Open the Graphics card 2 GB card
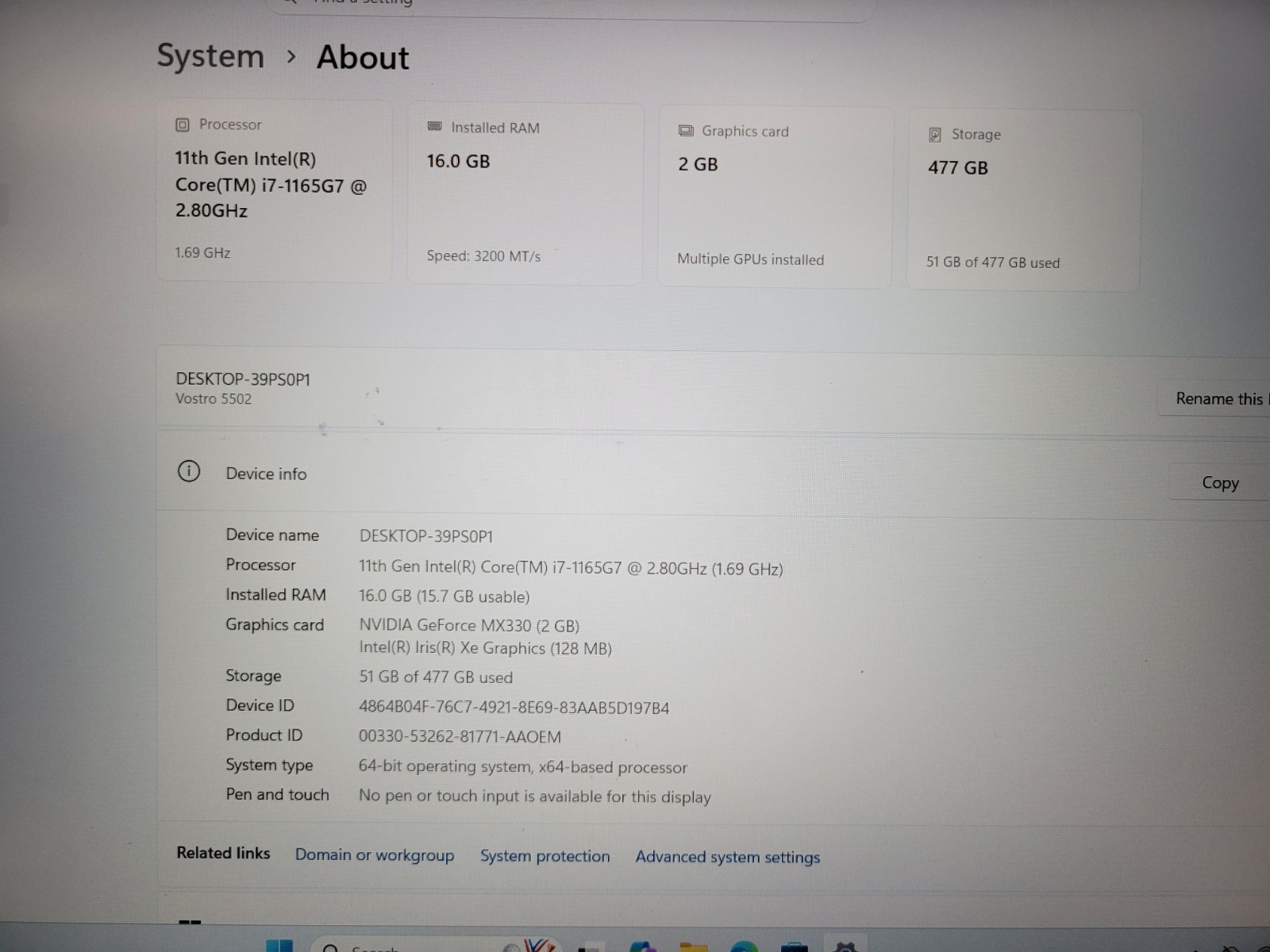The height and width of the screenshot is (952, 1270). coord(775,197)
